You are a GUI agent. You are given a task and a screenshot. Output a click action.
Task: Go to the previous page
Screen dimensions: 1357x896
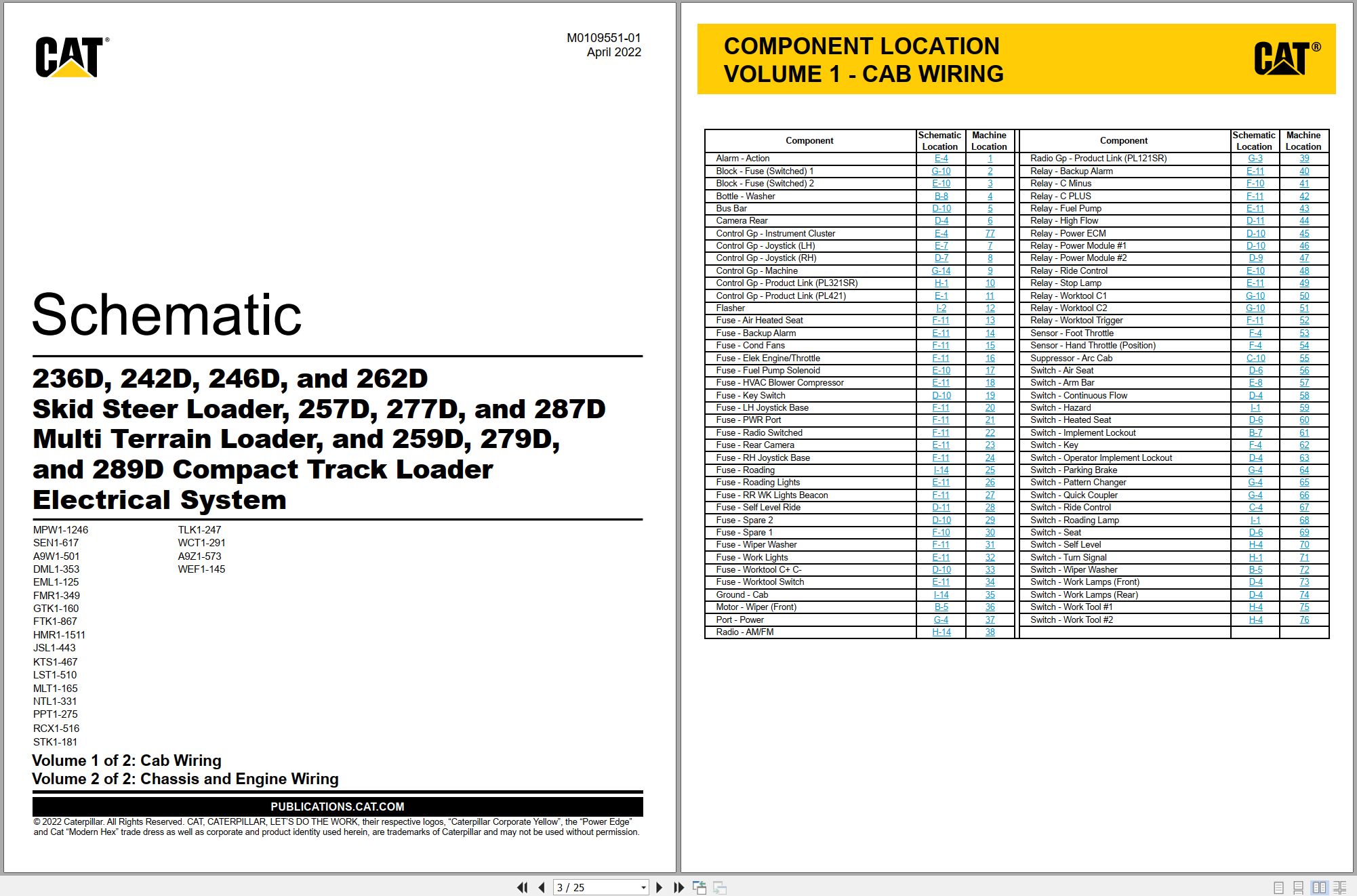pos(541,887)
